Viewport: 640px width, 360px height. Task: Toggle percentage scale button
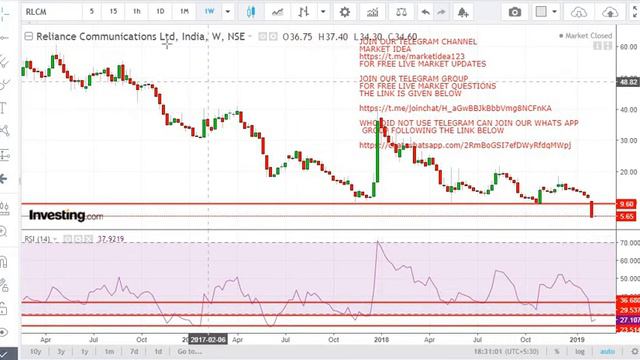coord(557,351)
